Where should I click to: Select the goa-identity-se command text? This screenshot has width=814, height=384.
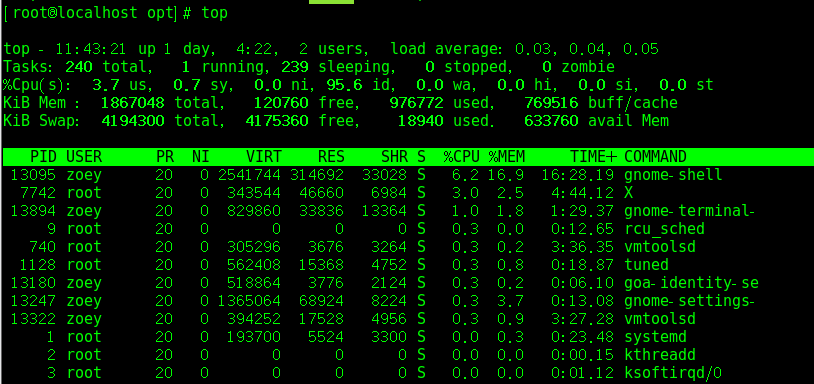click(691, 283)
